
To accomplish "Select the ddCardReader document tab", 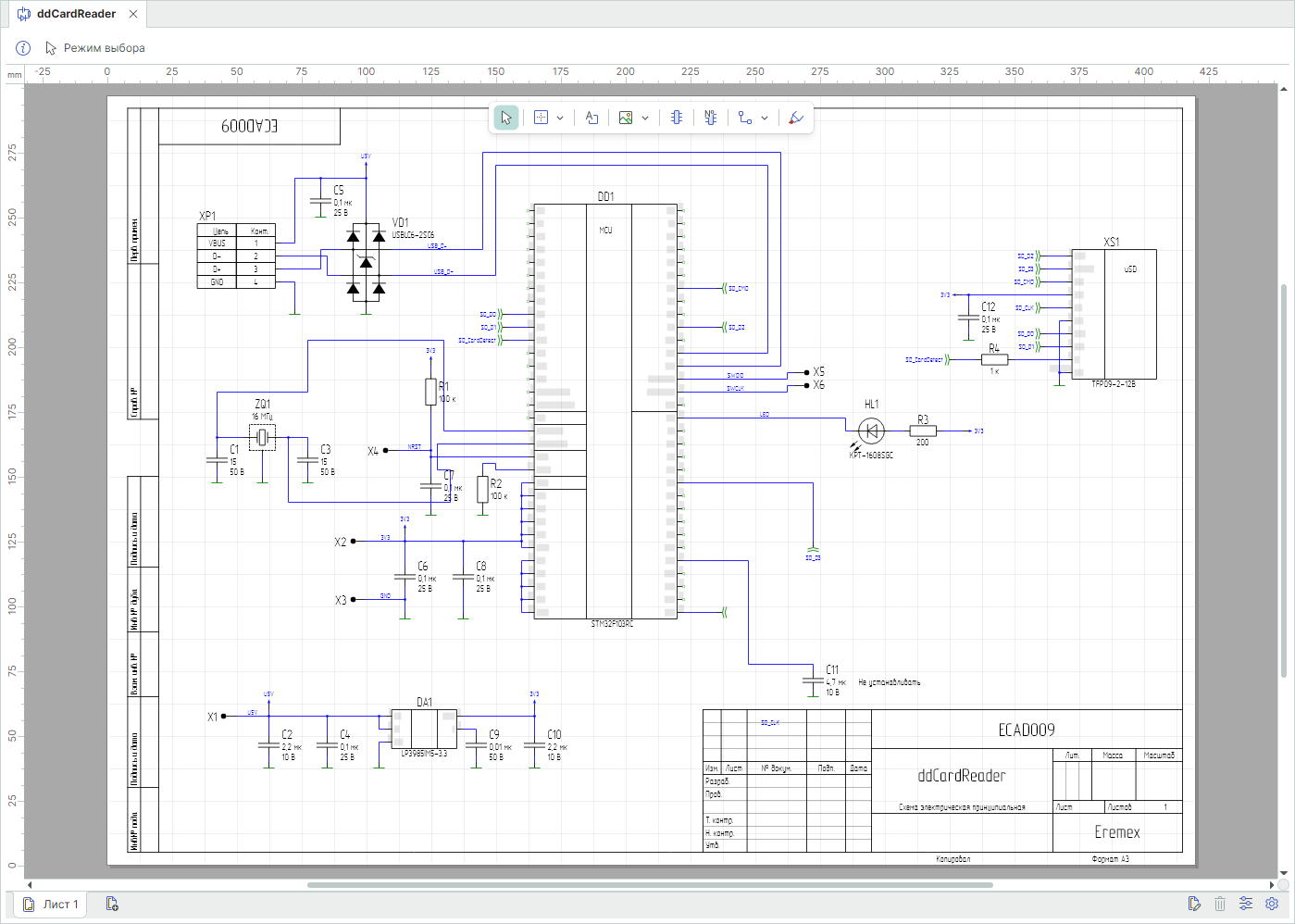I will [x=76, y=14].
